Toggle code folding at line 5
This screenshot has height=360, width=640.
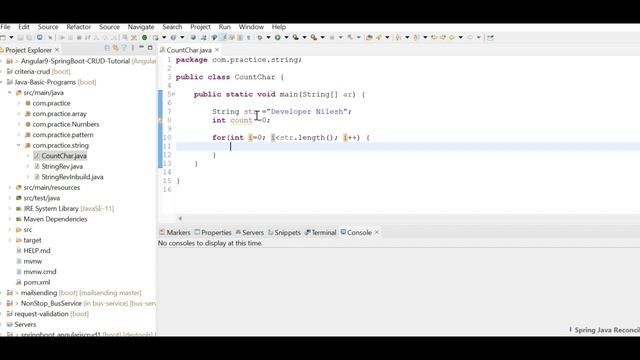173,94
